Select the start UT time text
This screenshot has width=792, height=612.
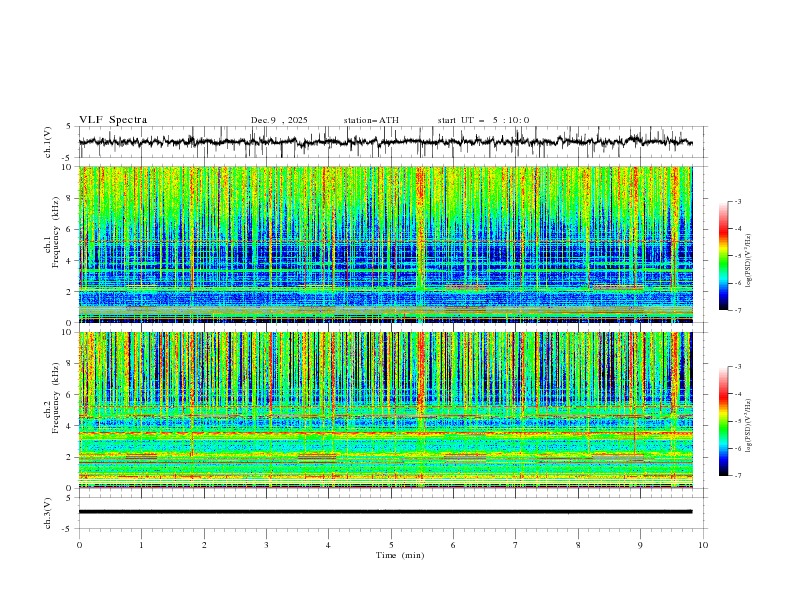click(x=483, y=120)
